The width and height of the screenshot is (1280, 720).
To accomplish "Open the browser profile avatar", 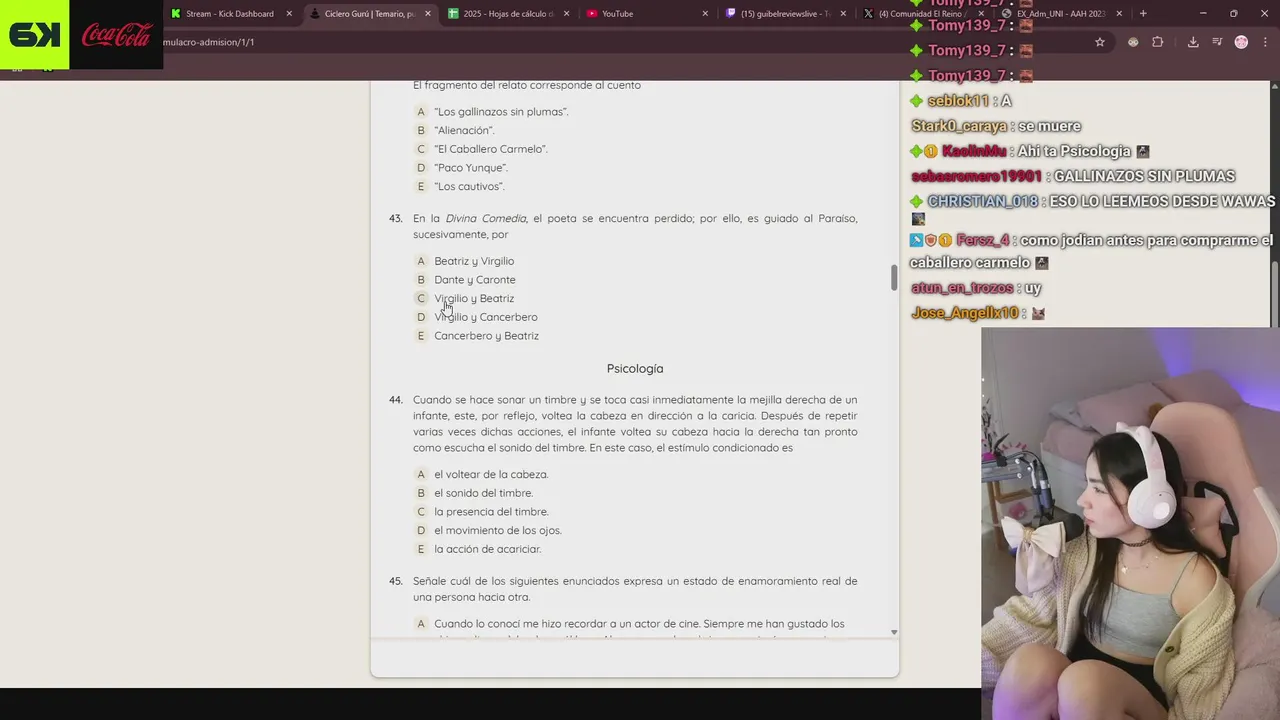I will [1241, 42].
